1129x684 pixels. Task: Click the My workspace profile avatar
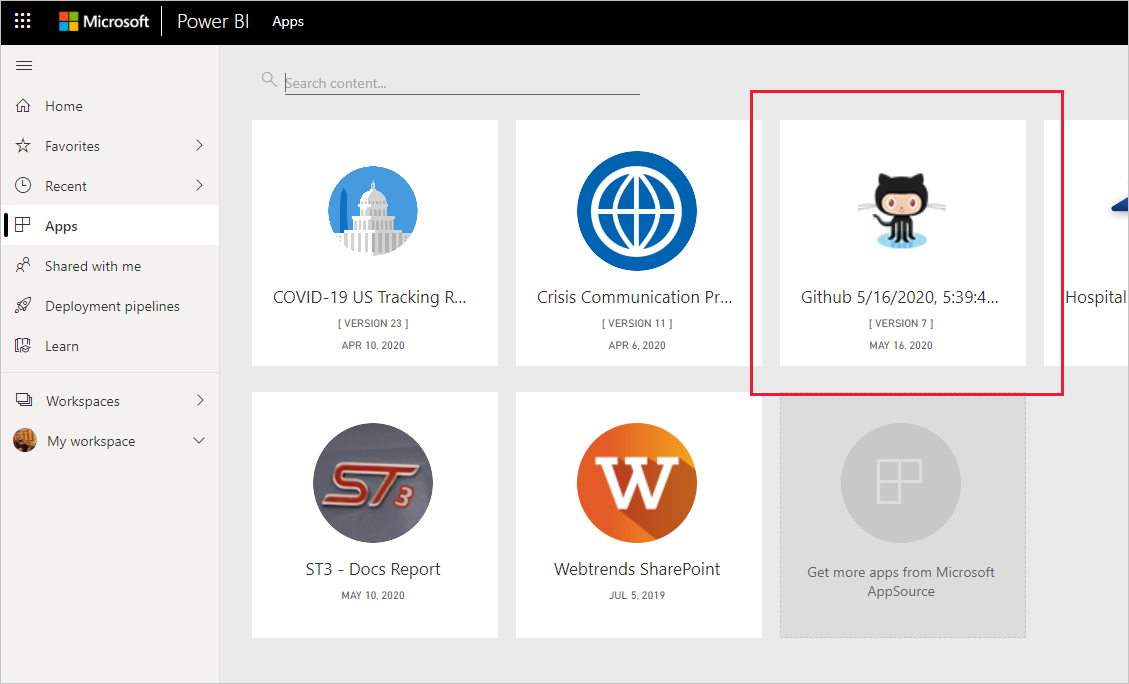(x=25, y=440)
